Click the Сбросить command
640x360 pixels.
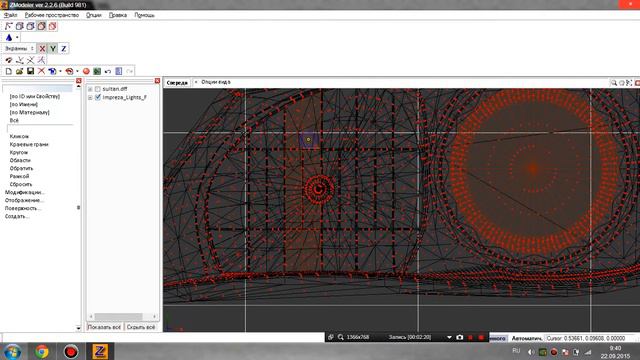click(x=21, y=184)
